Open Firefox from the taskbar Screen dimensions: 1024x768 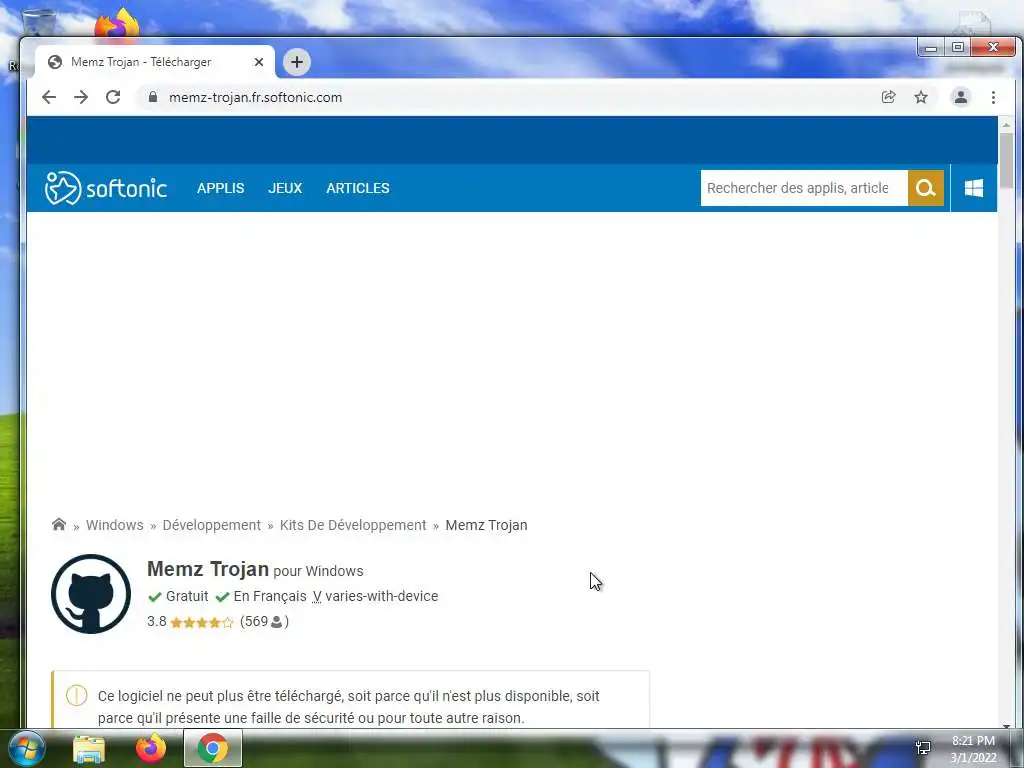(x=151, y=748)
